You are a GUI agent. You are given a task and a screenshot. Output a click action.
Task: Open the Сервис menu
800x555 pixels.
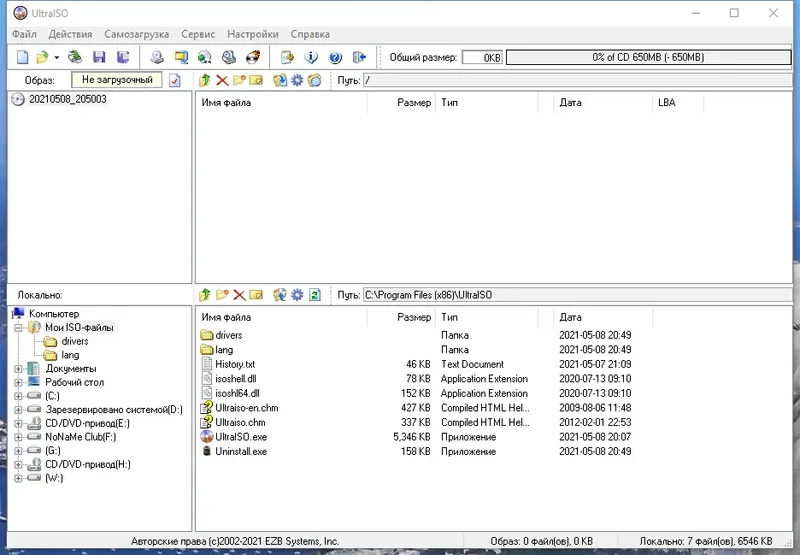click(198, 34)
